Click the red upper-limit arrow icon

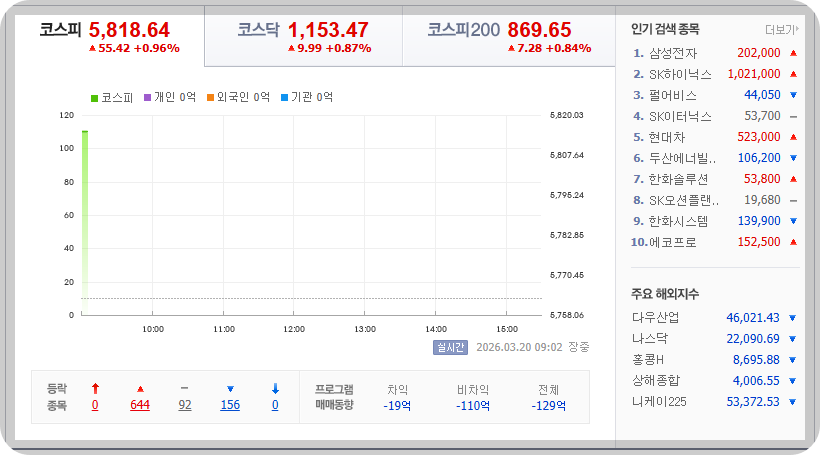(95, 389)
